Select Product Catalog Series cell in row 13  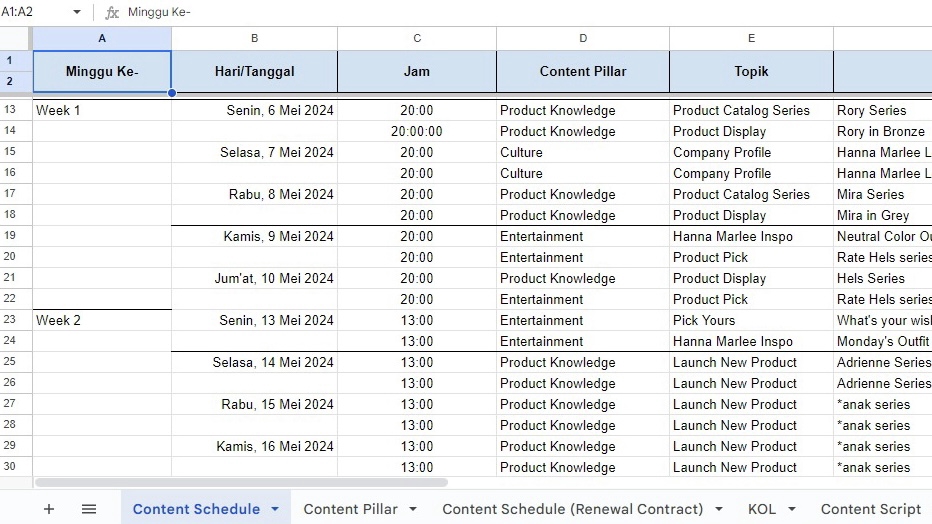pyautogui.click(x=751, y=111)
